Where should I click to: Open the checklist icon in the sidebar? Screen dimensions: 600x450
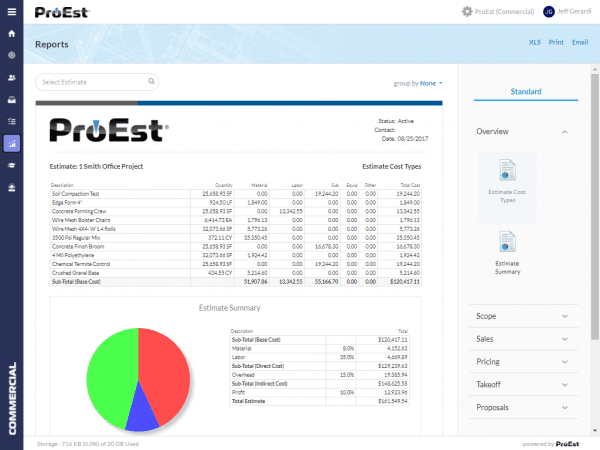(x=11, y=121)
